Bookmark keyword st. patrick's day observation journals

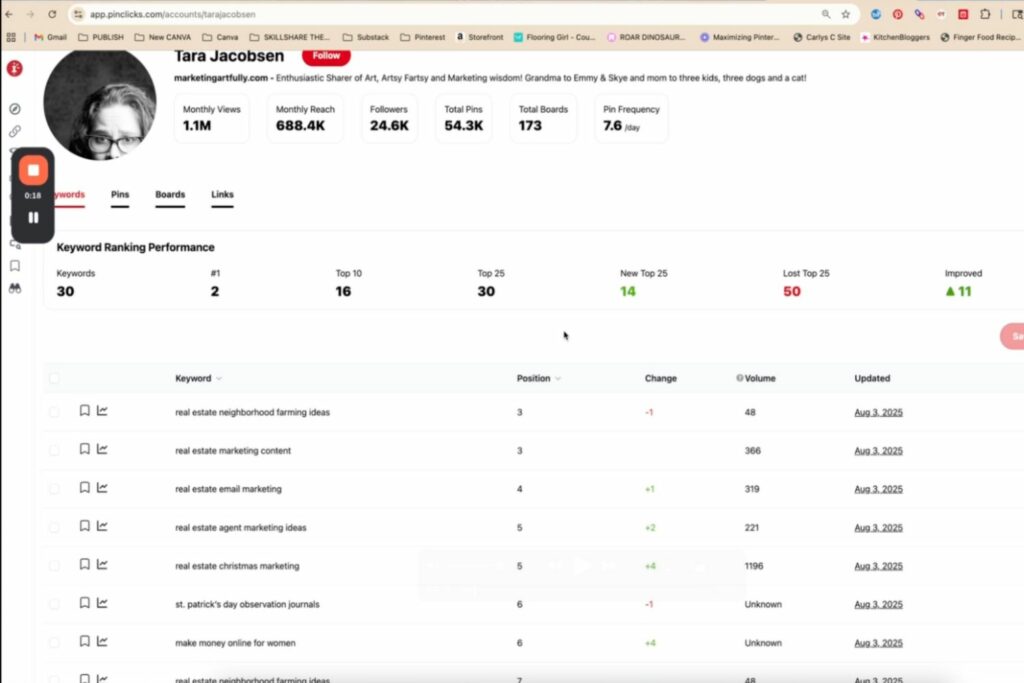pos(84,603)
